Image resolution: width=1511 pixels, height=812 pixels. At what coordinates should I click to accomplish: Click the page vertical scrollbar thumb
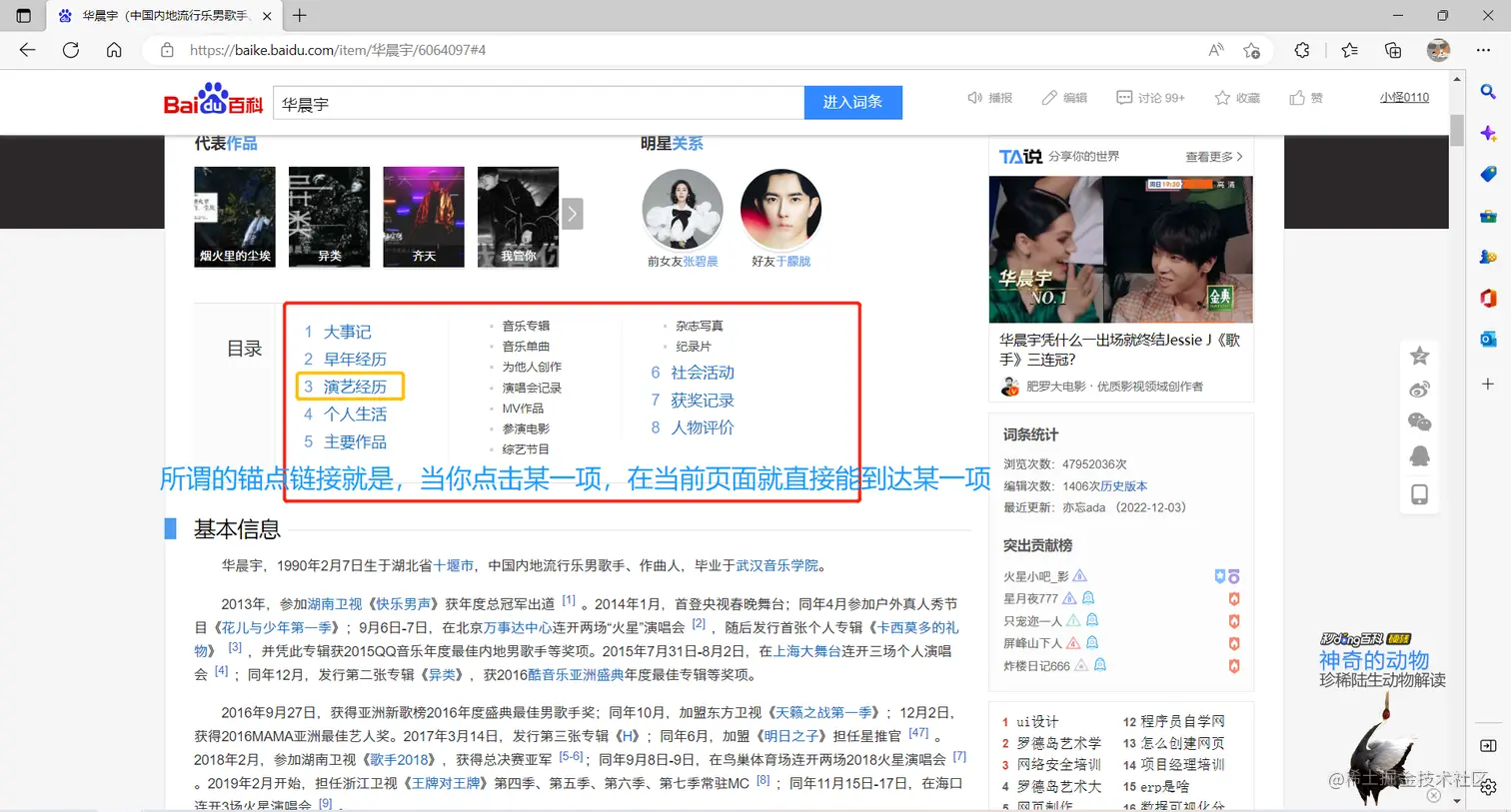click(x=1457, y=131)
